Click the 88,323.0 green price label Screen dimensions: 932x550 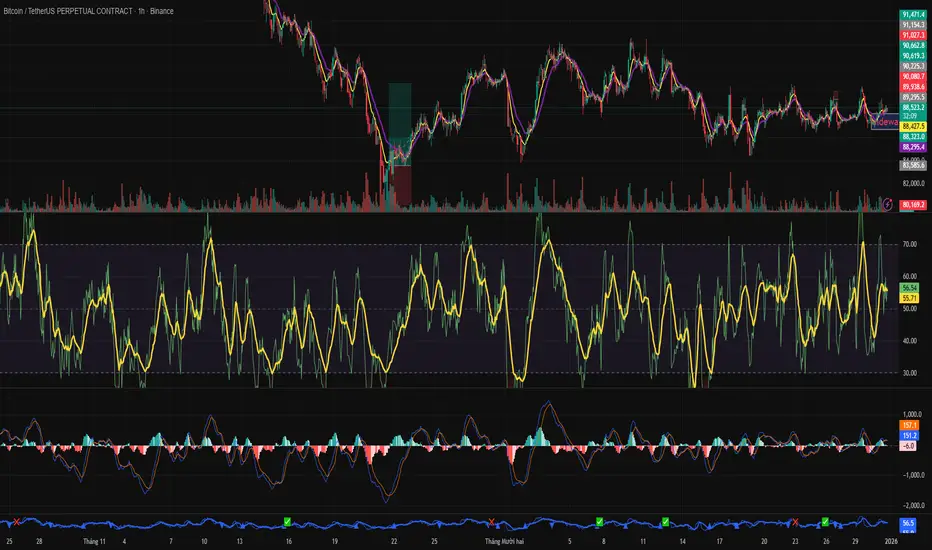coord(913,137)
